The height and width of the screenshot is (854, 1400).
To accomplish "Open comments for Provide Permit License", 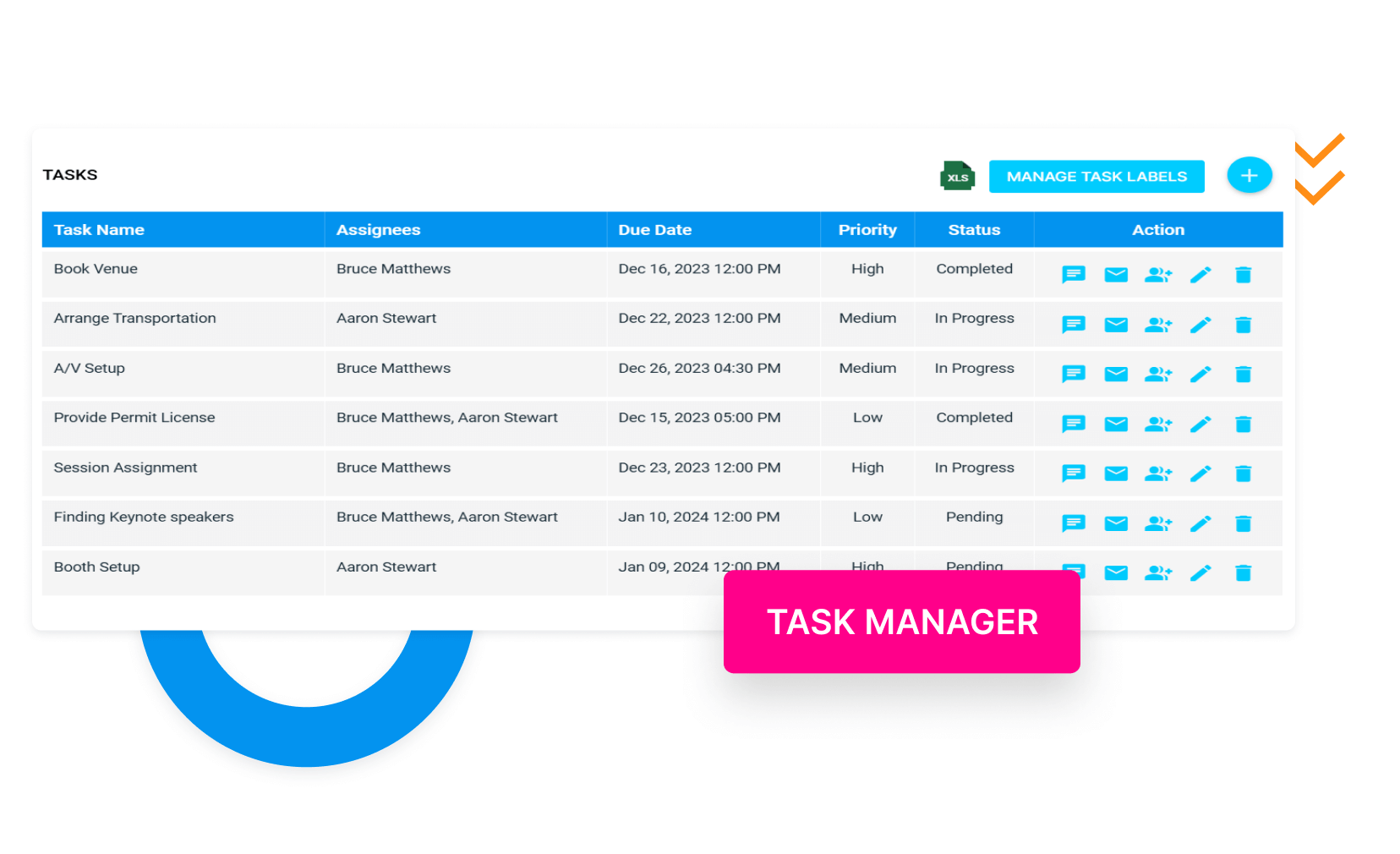I will (1074, 424).
